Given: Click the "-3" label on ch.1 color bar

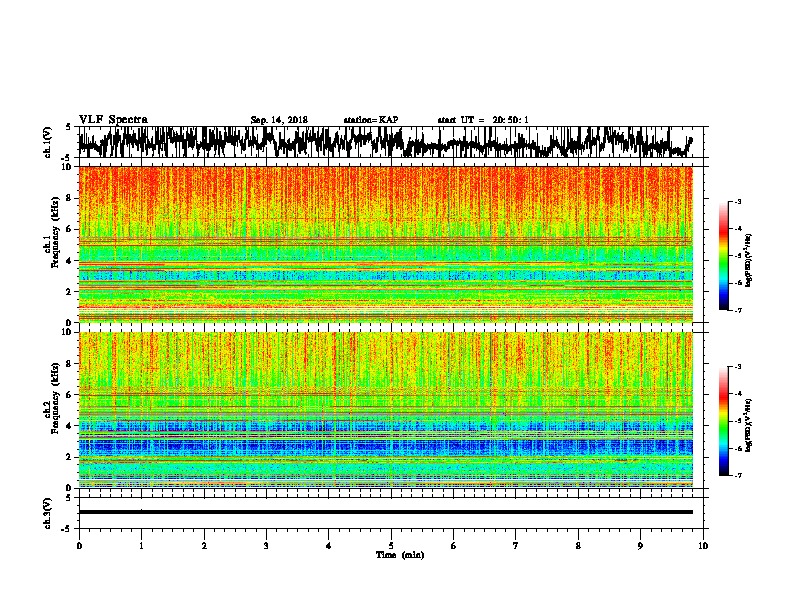Looking at the screenshot, I should click(738, 202).
